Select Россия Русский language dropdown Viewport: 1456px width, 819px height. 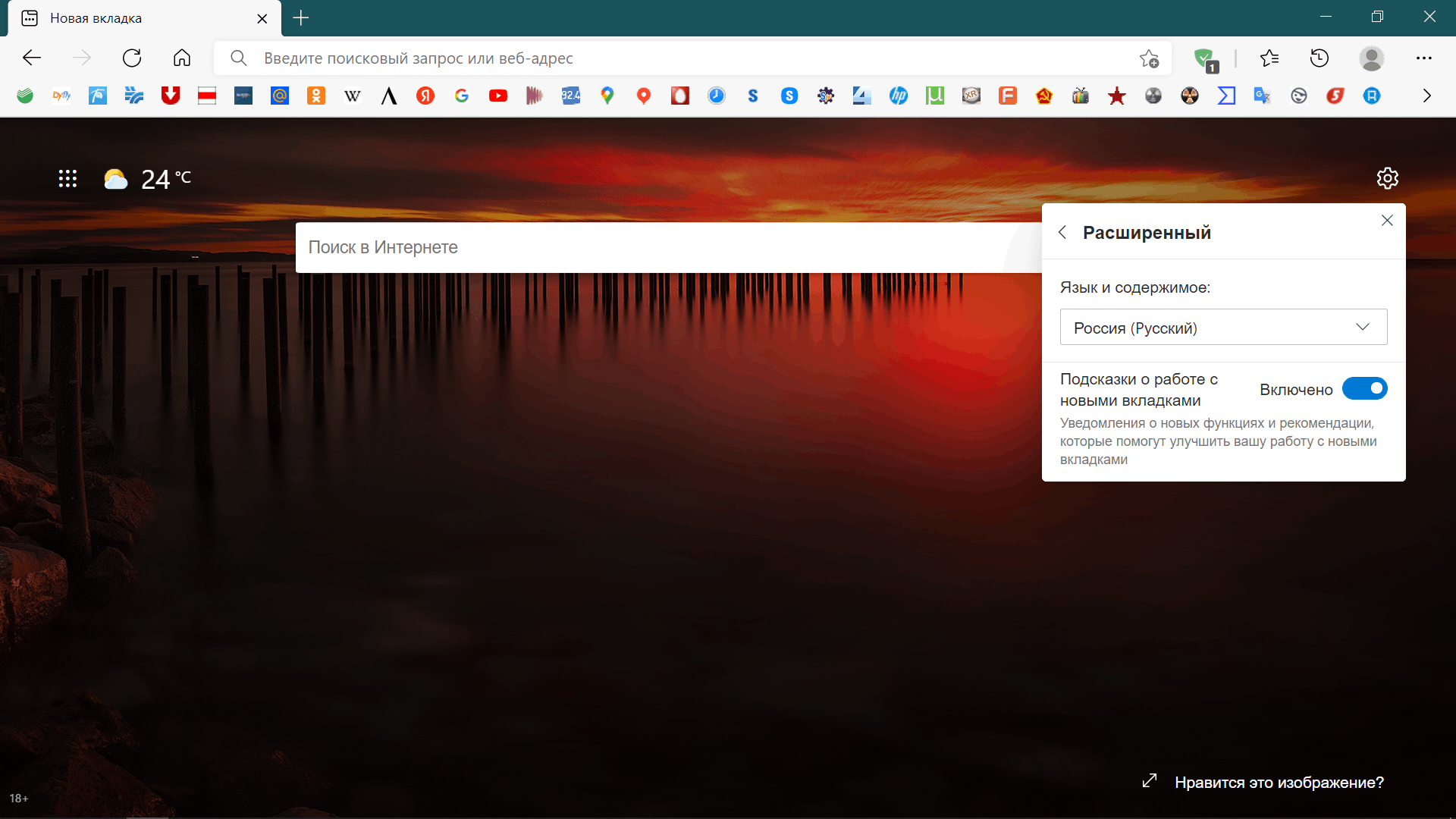click(x=1223, y=327)
